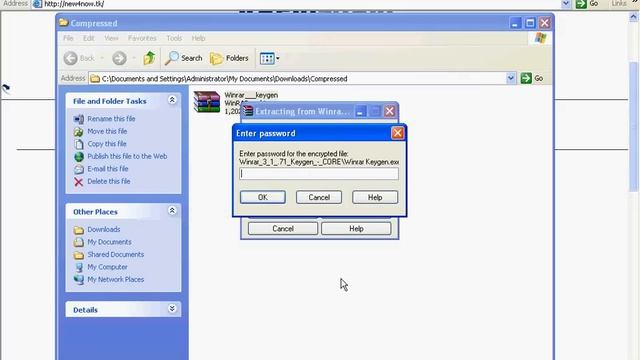This screenshot has width=640, height=360.
Task: Close the Enter password dialog
Action: click(x=397, y=133)
